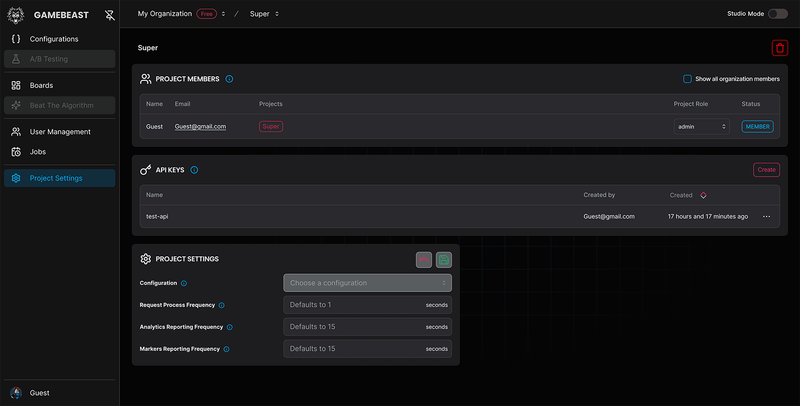Open info icon beside Configuration label

point(184,283)
